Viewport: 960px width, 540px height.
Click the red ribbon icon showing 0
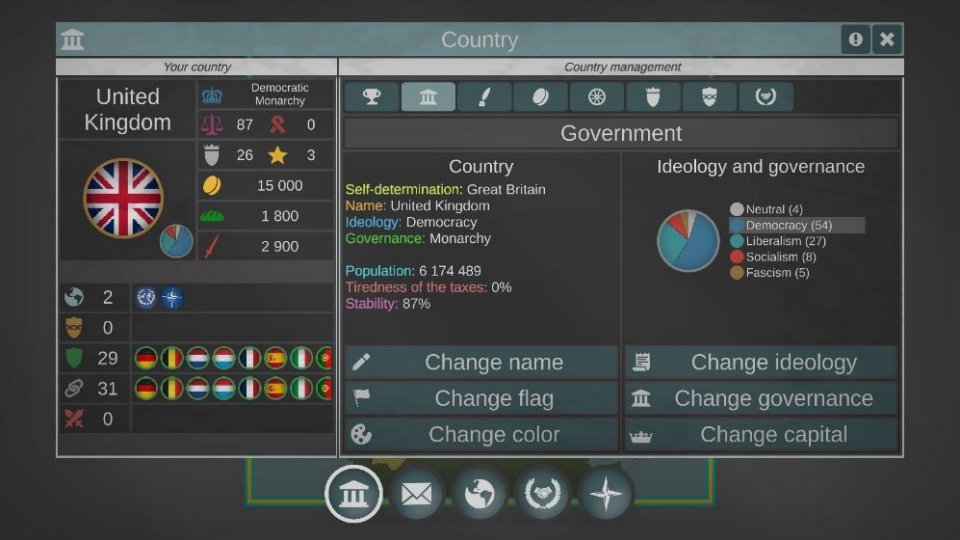pos(277,125)
